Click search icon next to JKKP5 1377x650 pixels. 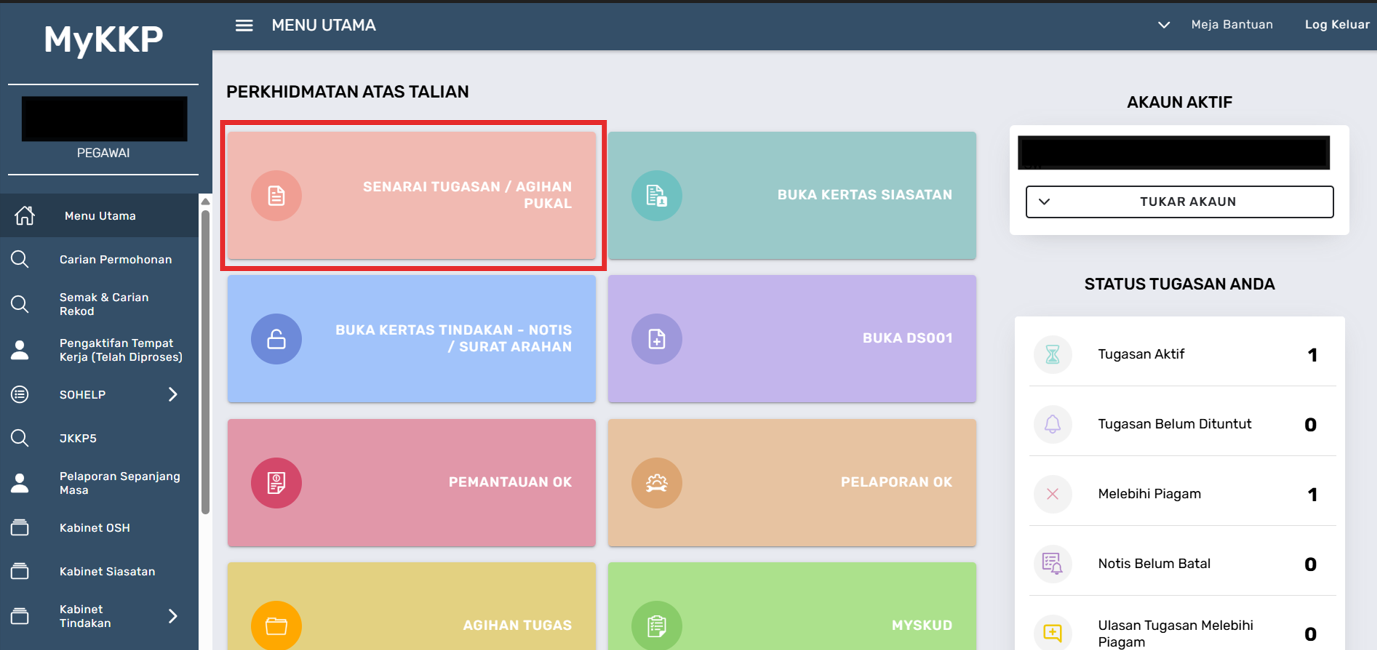20,438
